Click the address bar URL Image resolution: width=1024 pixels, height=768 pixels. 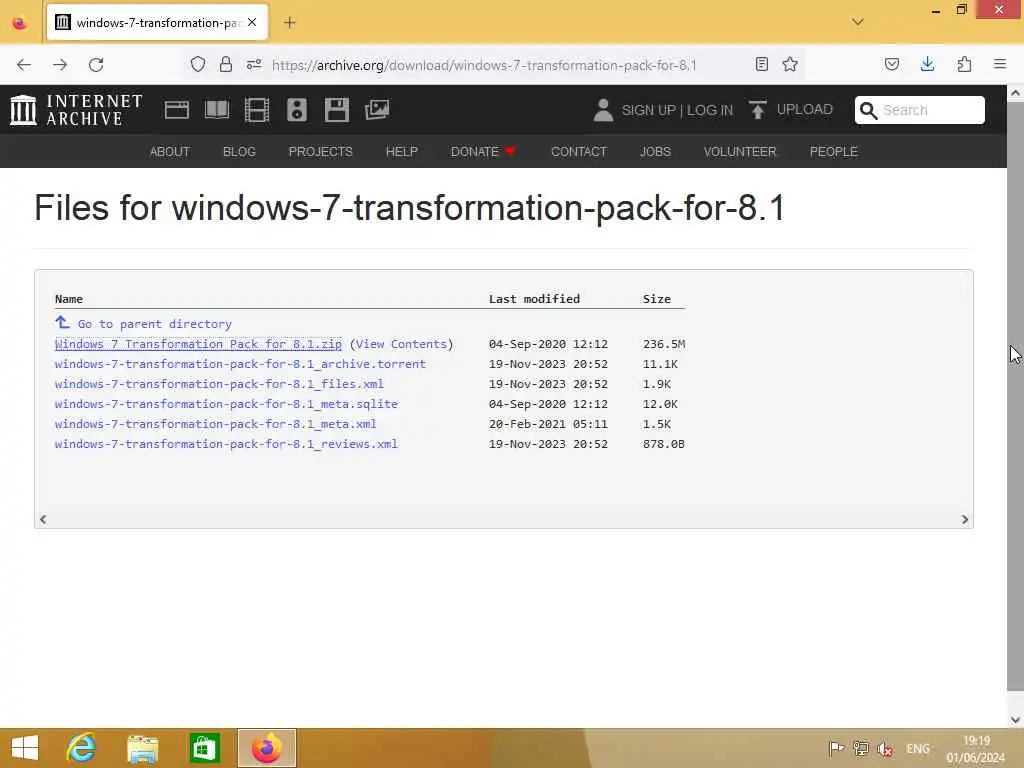484,65
